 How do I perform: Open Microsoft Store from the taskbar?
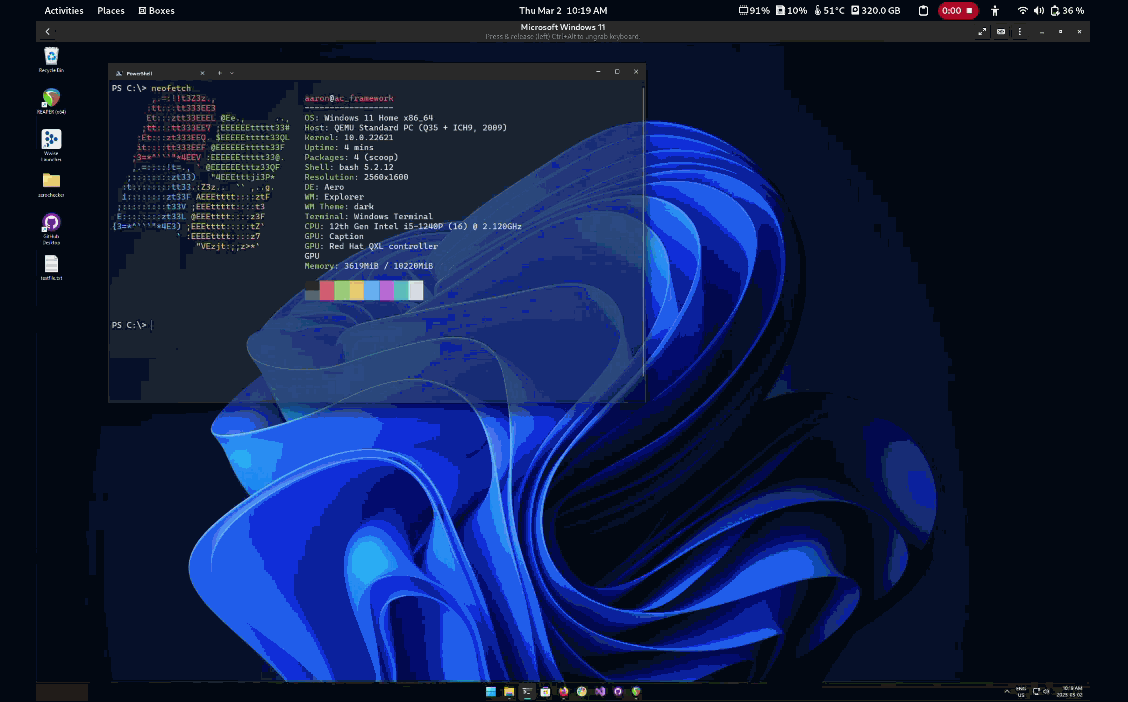545,691
